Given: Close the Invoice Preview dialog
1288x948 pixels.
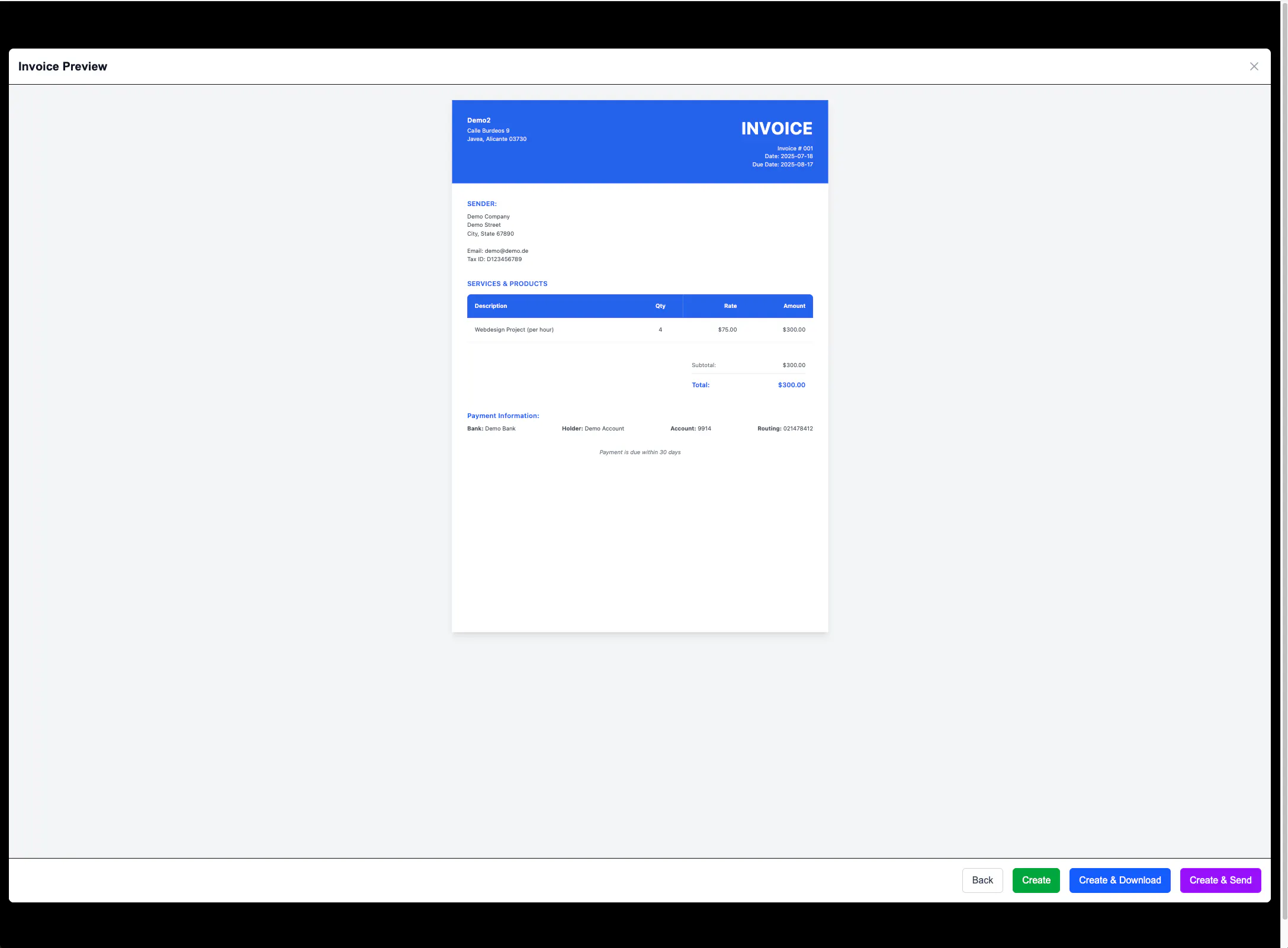Looking at the screenshot, I should coord(1254,66).
